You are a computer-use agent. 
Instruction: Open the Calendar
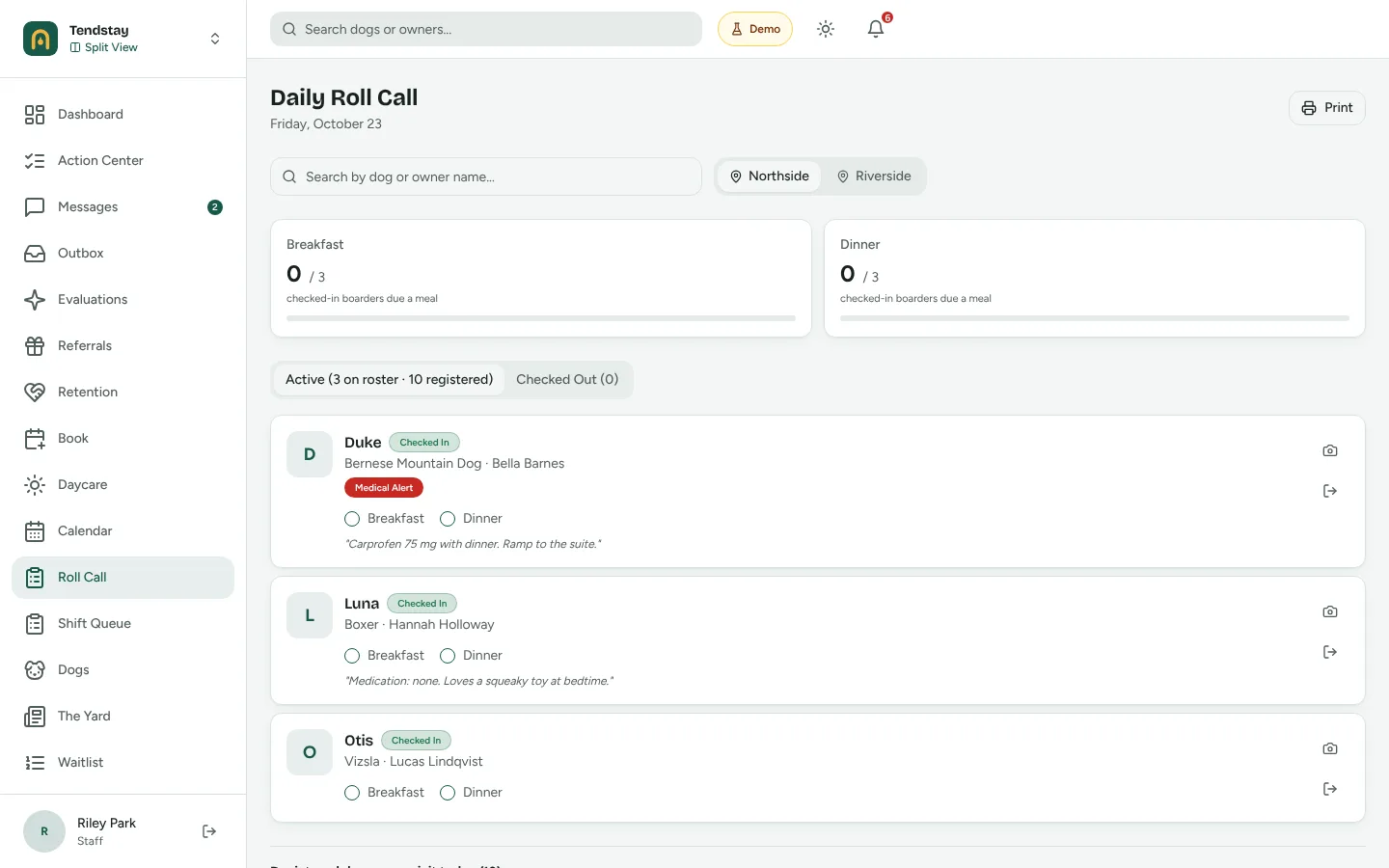123,531
